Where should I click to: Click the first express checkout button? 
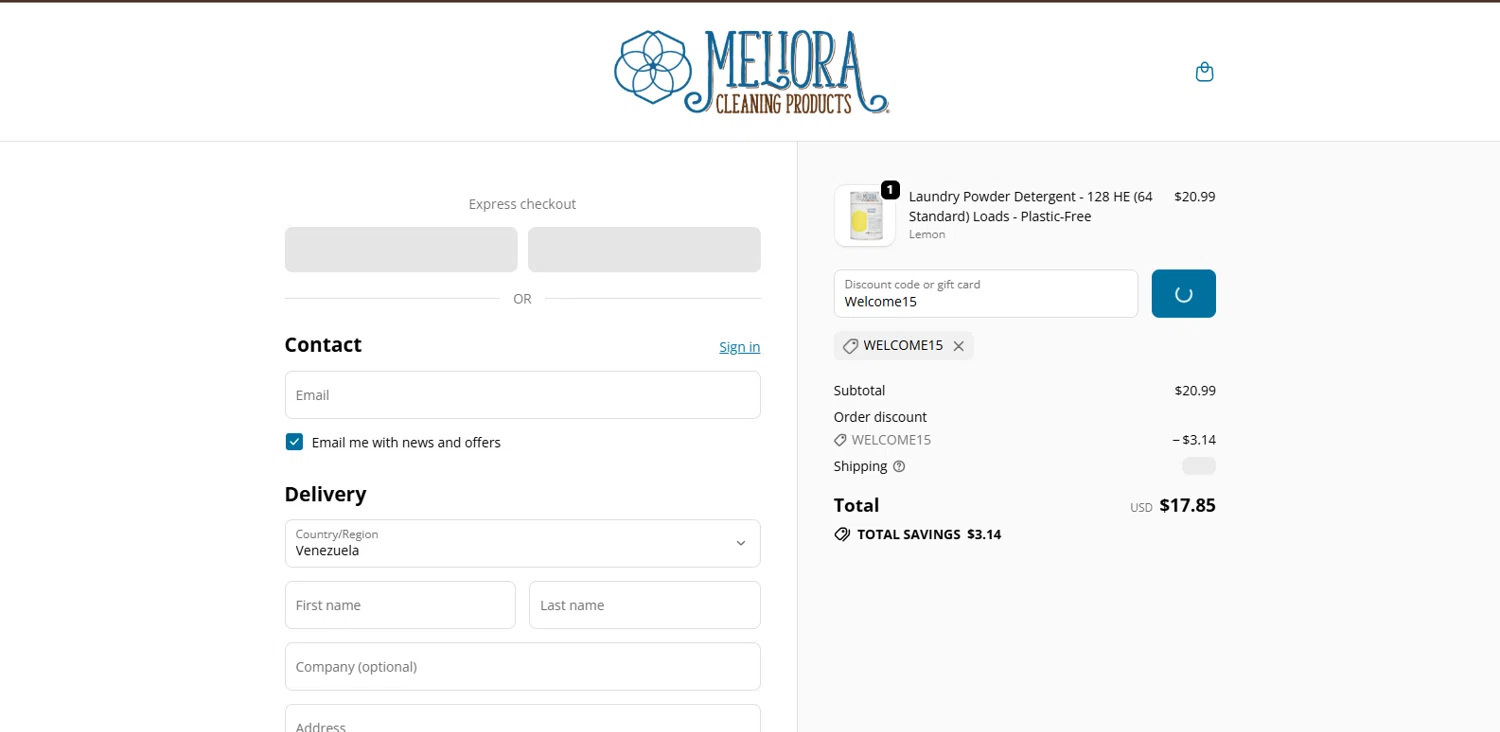(401, 250)
